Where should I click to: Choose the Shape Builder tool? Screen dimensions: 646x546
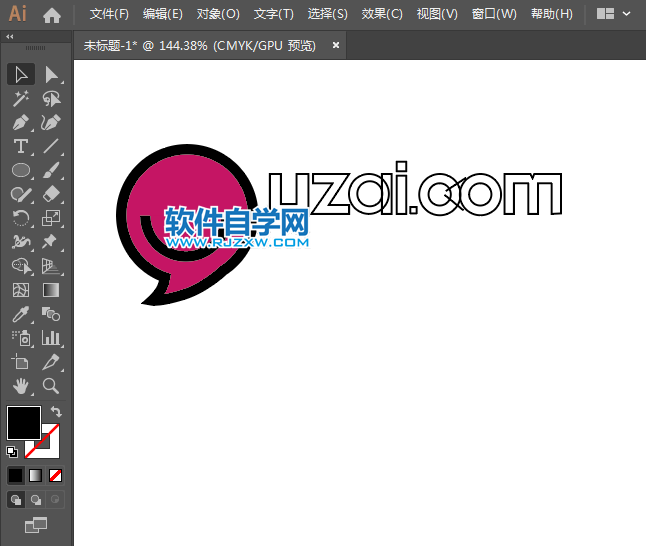click(21, 266)
